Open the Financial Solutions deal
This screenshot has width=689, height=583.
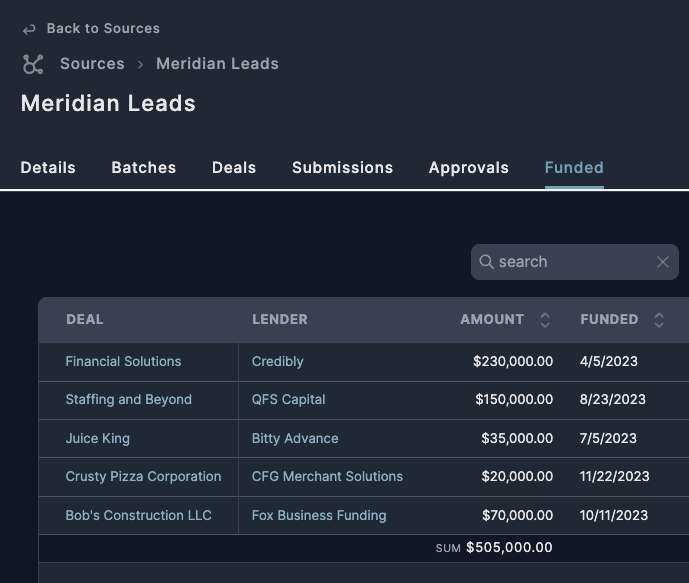point(123,361)
